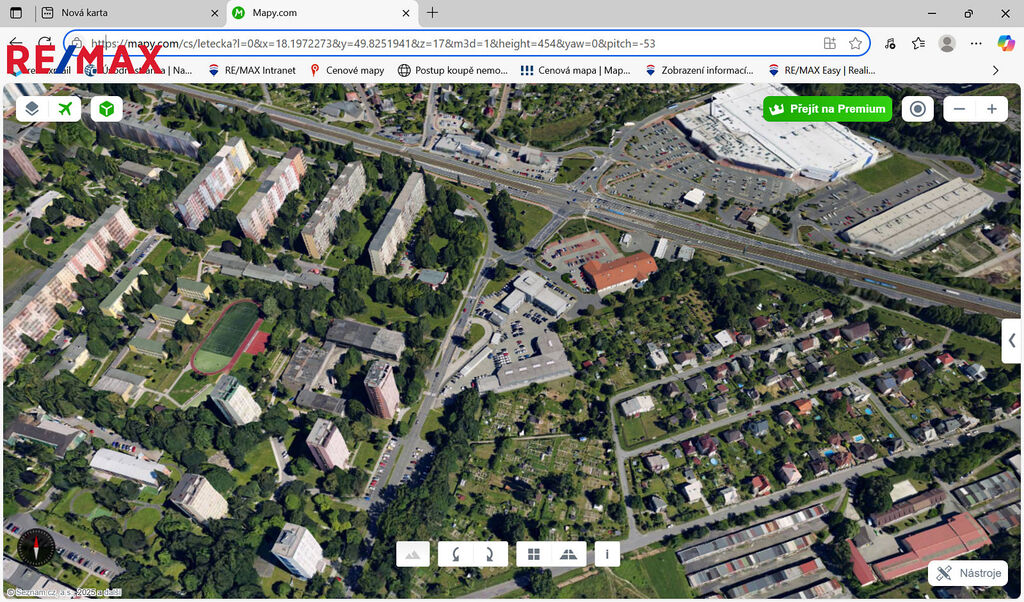Viewport: 1024px width, 602px height.
Task: Open the Copilot sidebar icon
Action: (1006, 44)
